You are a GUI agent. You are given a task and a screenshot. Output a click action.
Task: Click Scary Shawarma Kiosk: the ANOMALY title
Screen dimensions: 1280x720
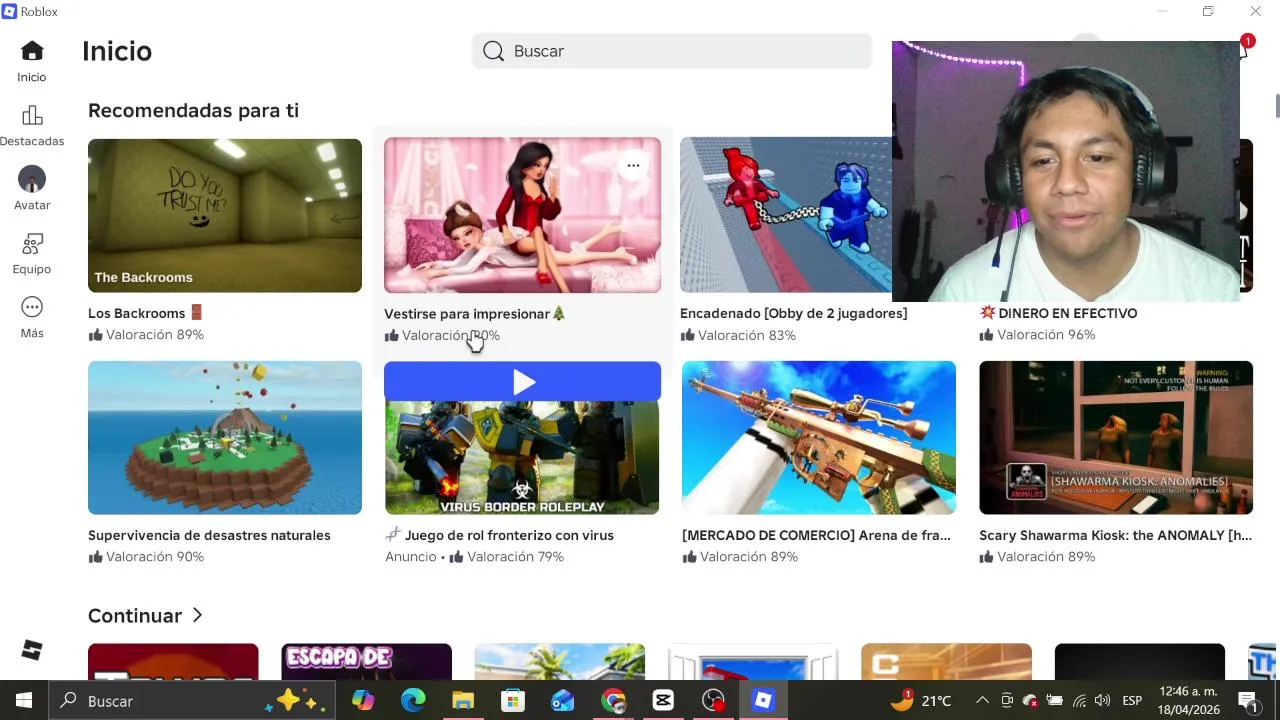[1115, 535]
